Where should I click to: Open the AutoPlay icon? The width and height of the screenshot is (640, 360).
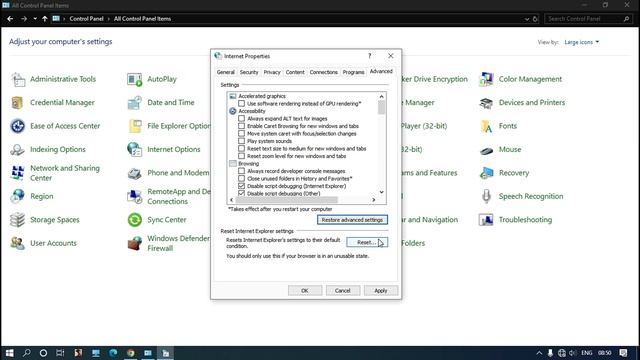pyautogui.click(x=135, y=79)
